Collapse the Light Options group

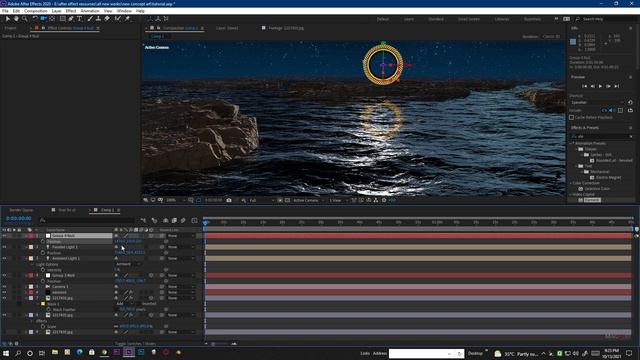tap(32, 264)
